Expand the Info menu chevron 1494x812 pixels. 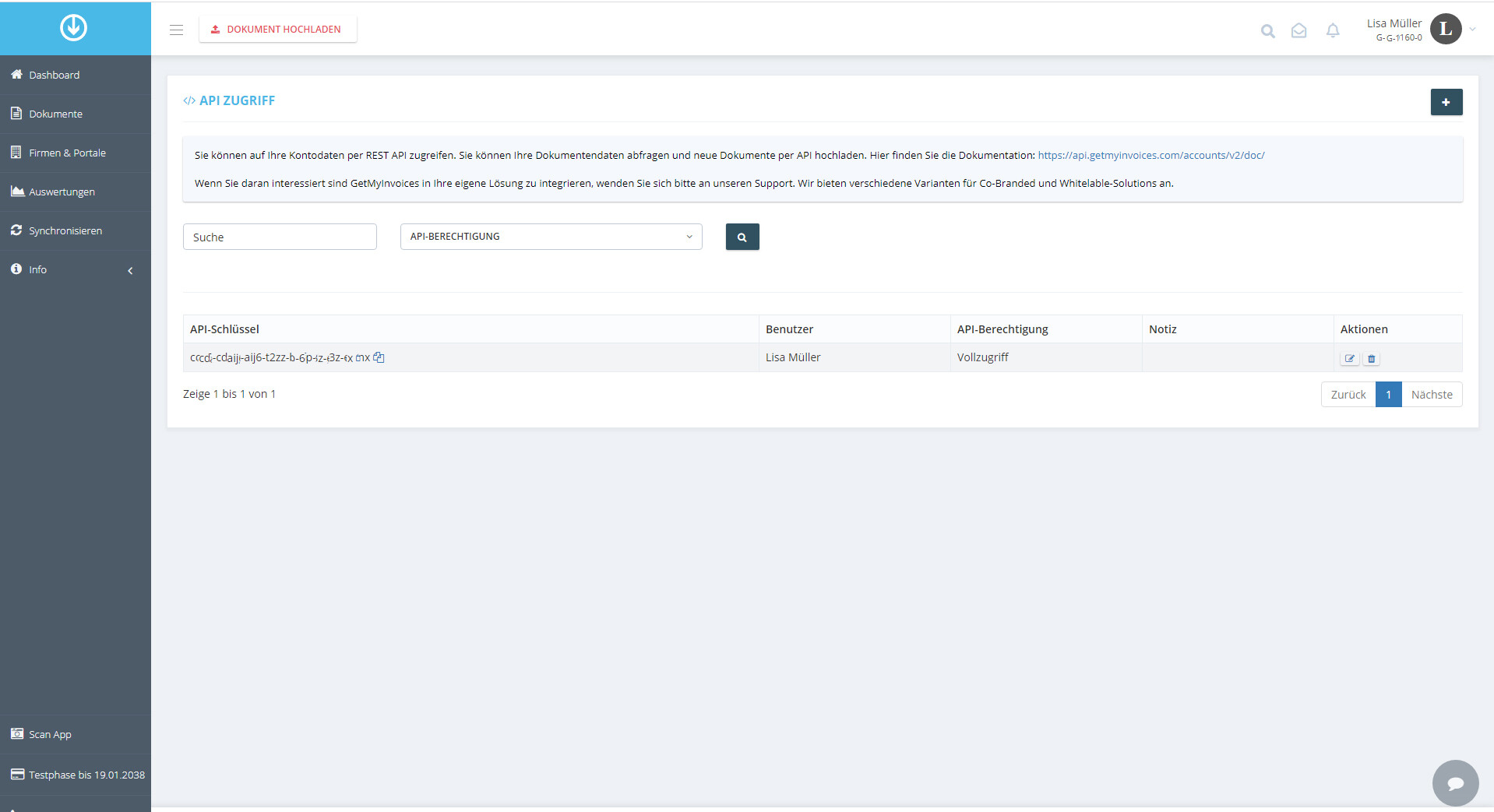point(130,270)
